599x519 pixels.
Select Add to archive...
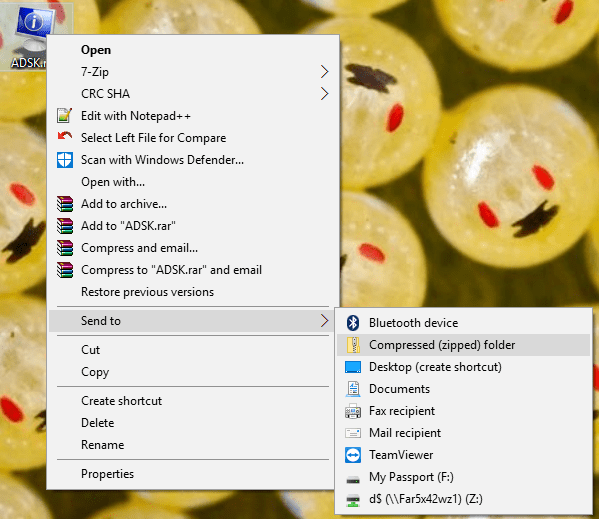193,204
